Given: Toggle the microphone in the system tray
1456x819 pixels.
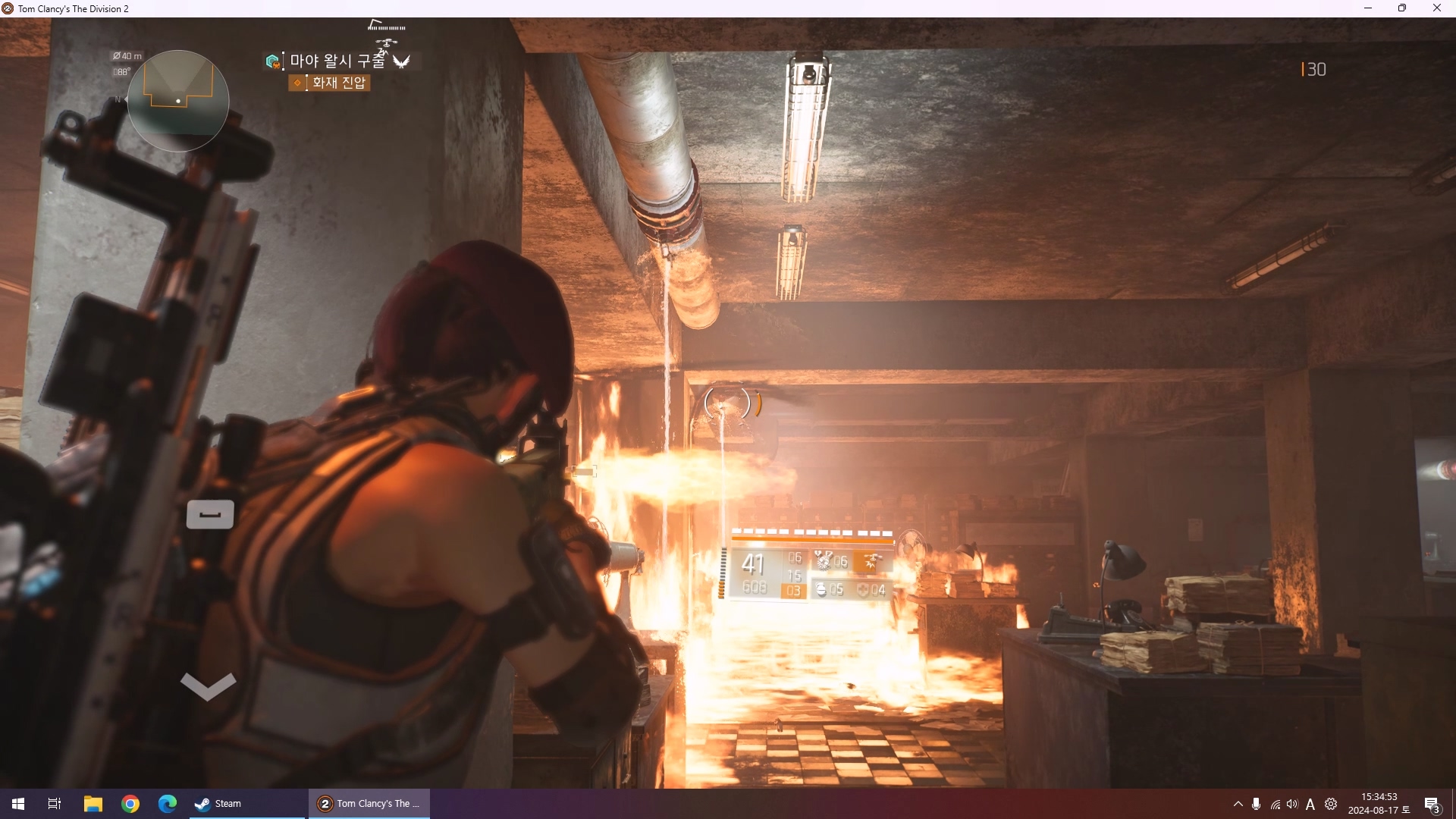Looking at the screenshot, I should 1257,804.
